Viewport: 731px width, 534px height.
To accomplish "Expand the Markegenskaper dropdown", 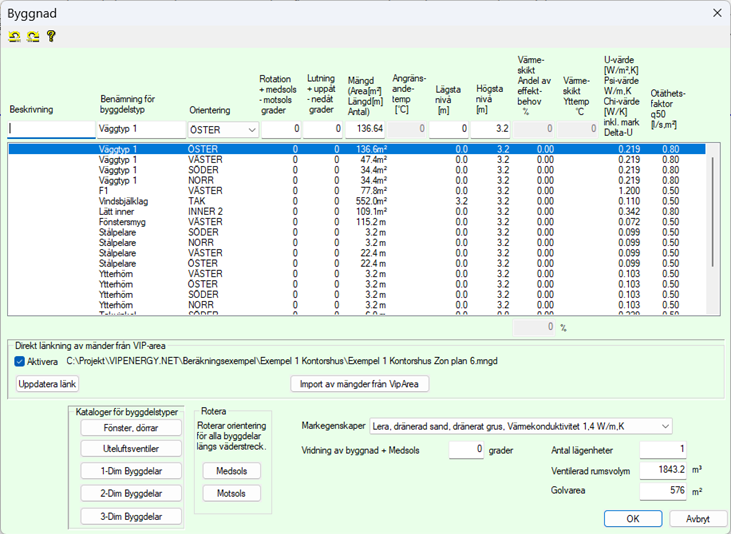I will tap(665, 426).
